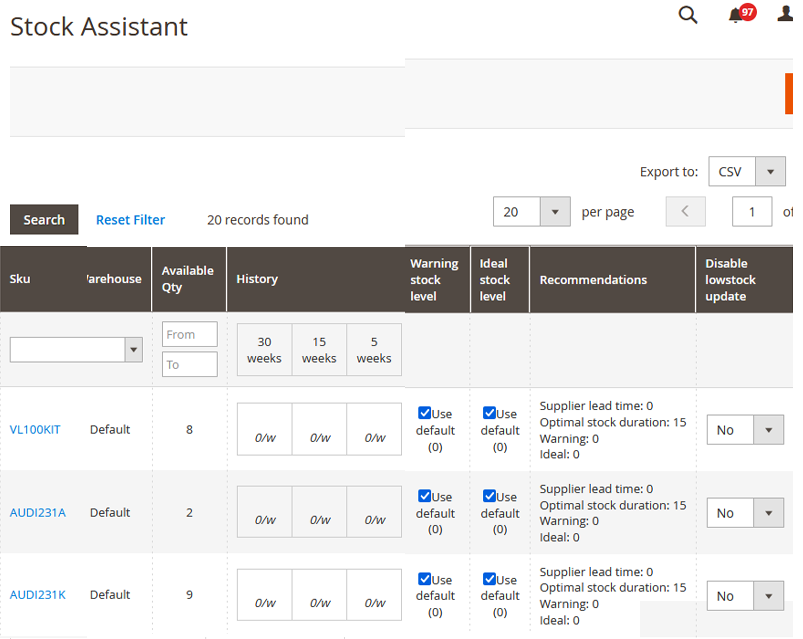Toggle Warning stock Use default for AUDI231K

tap(425, 579)
